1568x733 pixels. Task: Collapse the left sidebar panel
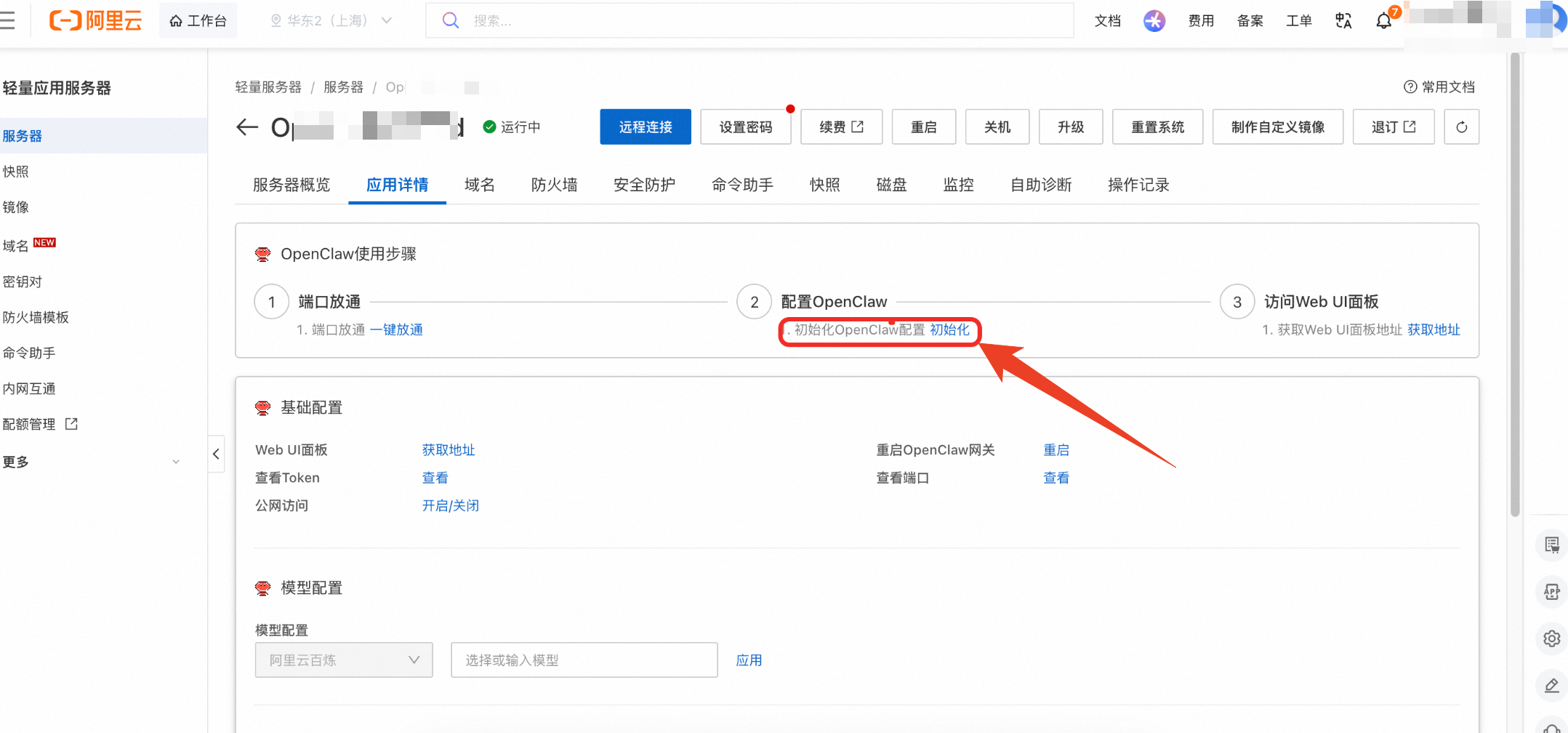coord(216,454)
